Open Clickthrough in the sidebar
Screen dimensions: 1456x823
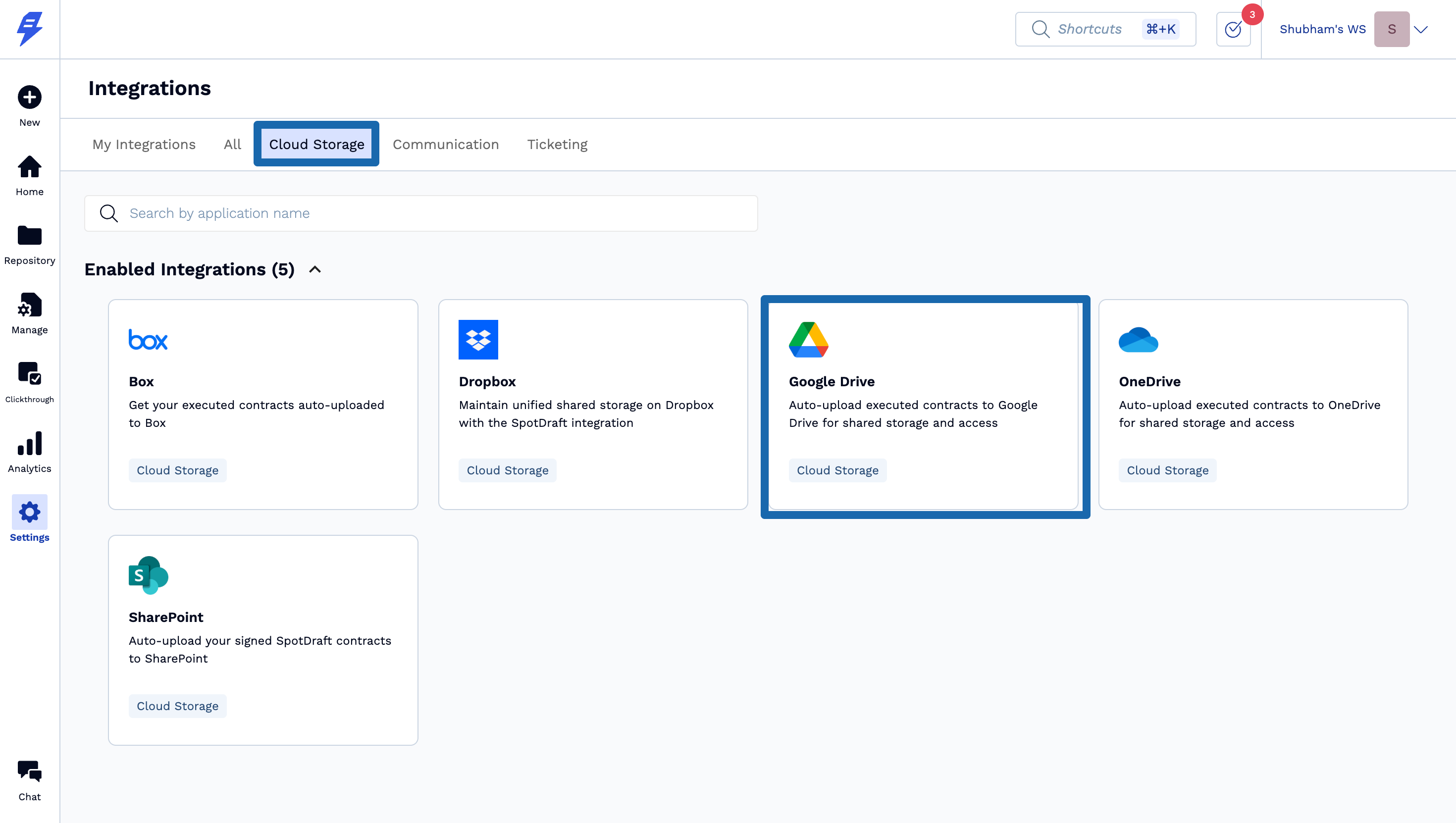pos(29,374)
